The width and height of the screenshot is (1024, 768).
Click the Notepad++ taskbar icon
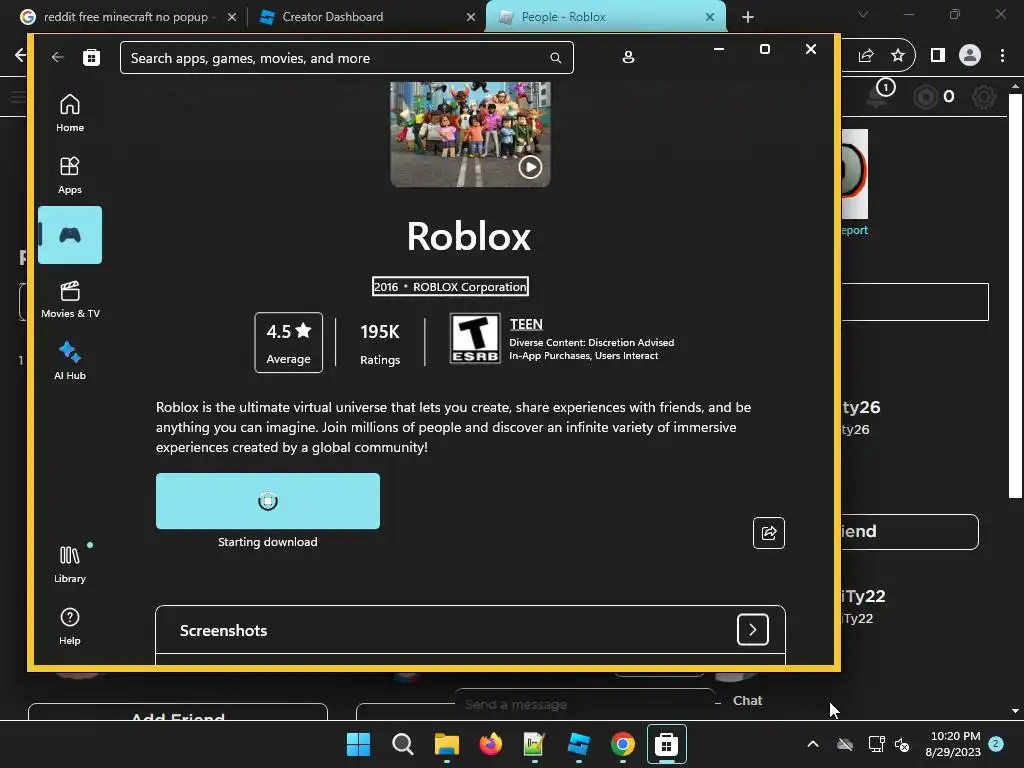534,744
